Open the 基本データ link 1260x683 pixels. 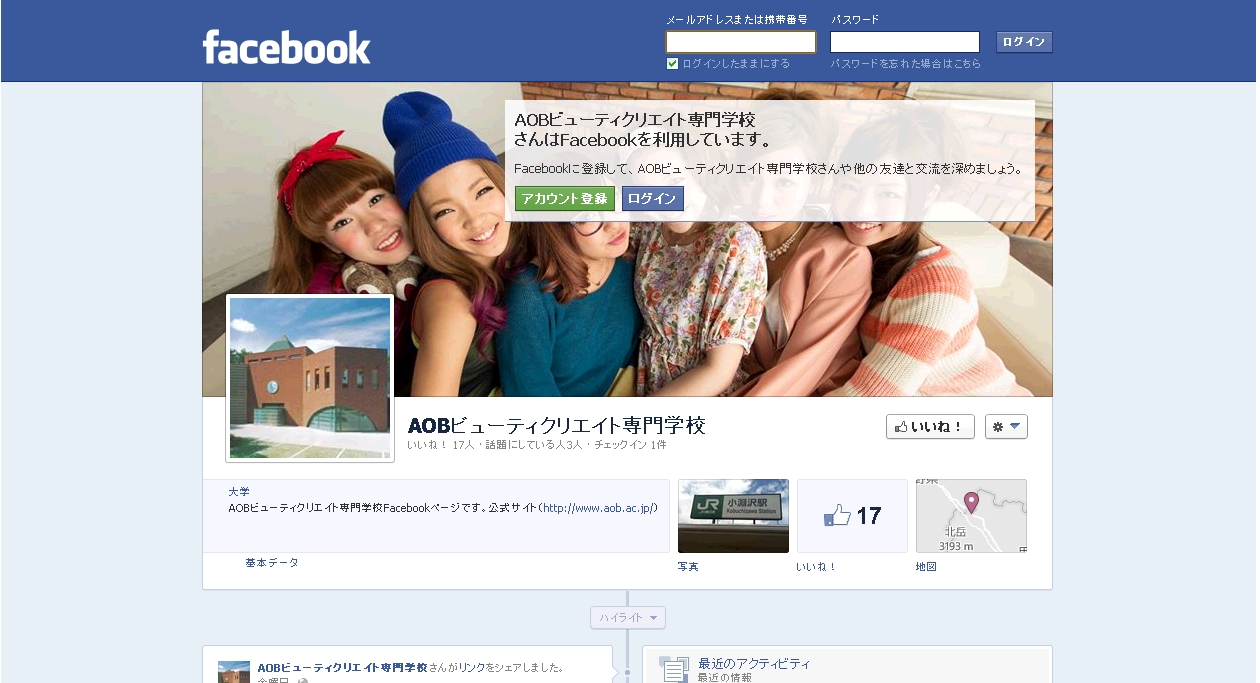coord(272,563)
